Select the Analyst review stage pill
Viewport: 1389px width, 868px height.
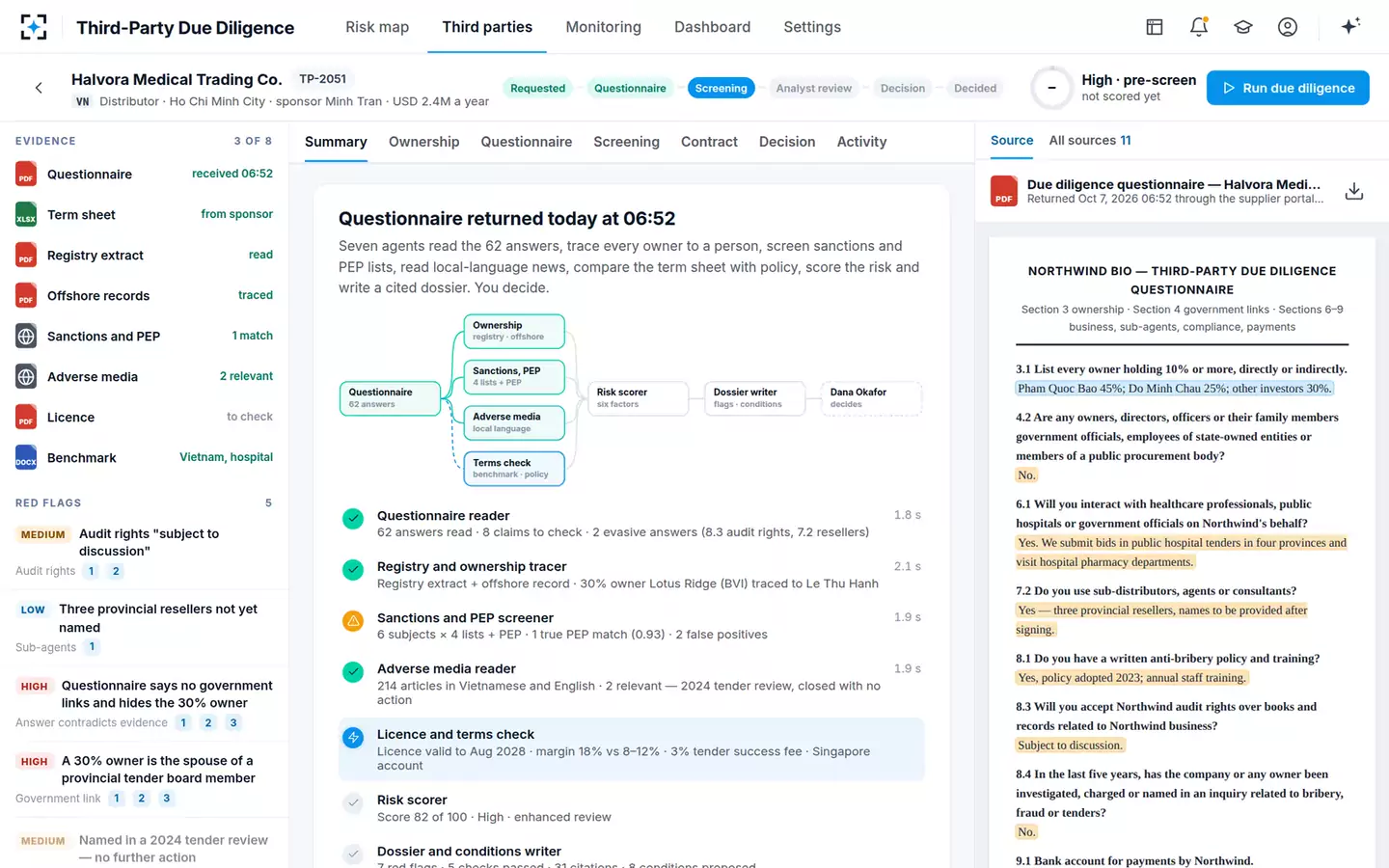click(x=814, y=88)
